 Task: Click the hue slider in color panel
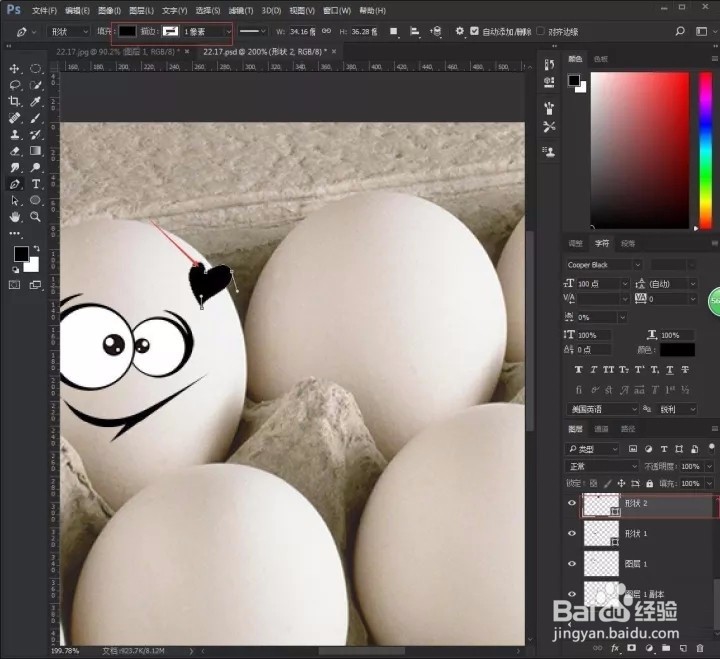coord(705,149)
